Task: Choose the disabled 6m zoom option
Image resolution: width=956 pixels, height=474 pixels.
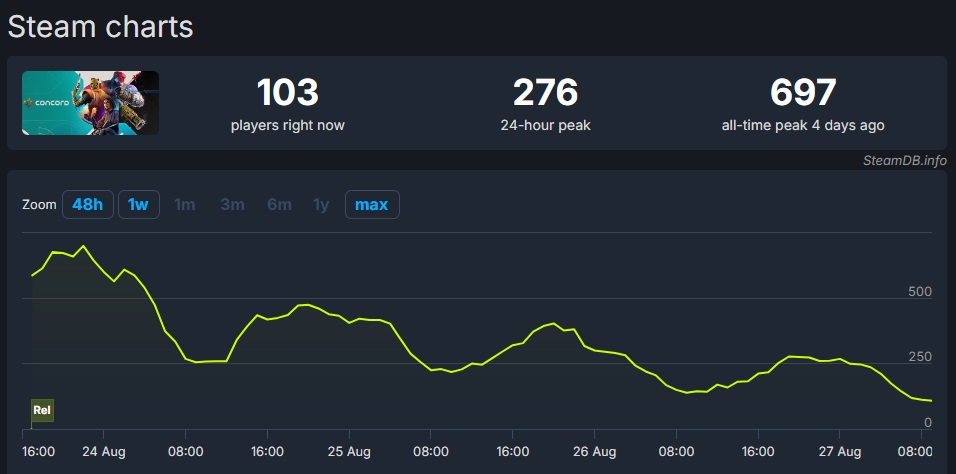Action: coord(279,205)
